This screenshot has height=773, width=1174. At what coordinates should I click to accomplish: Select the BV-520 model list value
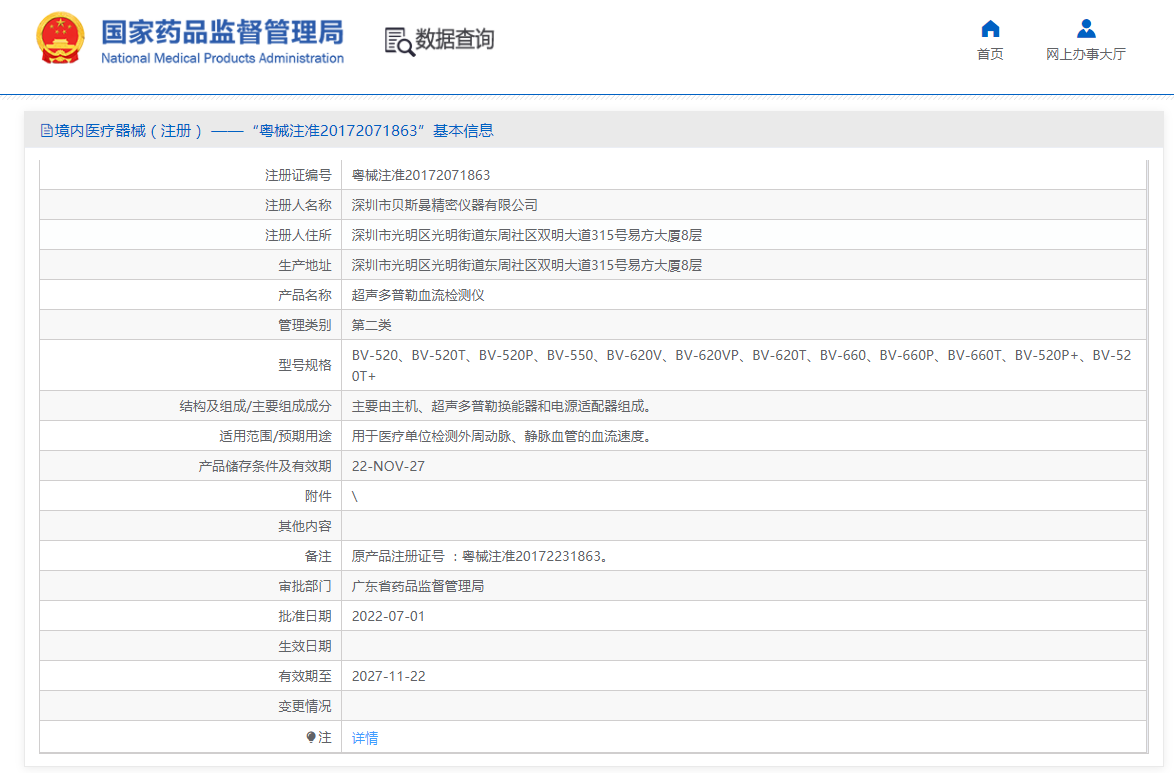(x=741, y=365)
